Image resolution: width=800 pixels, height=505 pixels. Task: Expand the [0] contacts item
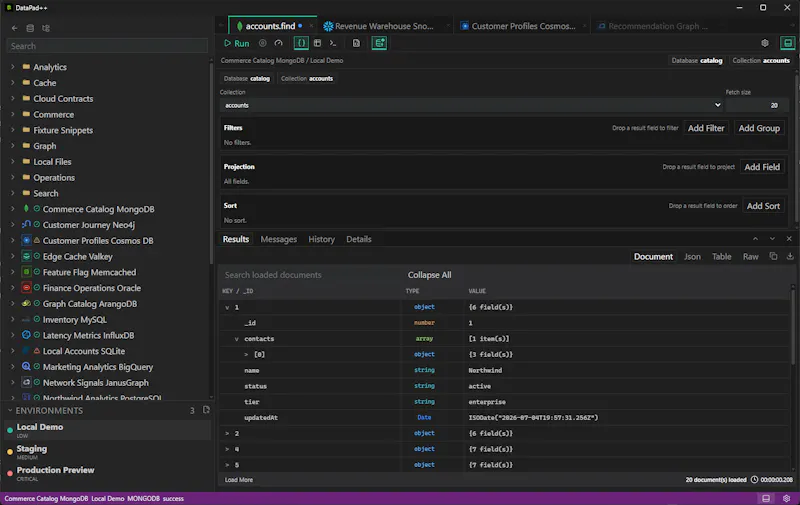pyautogui.click(x=246, y=355)
